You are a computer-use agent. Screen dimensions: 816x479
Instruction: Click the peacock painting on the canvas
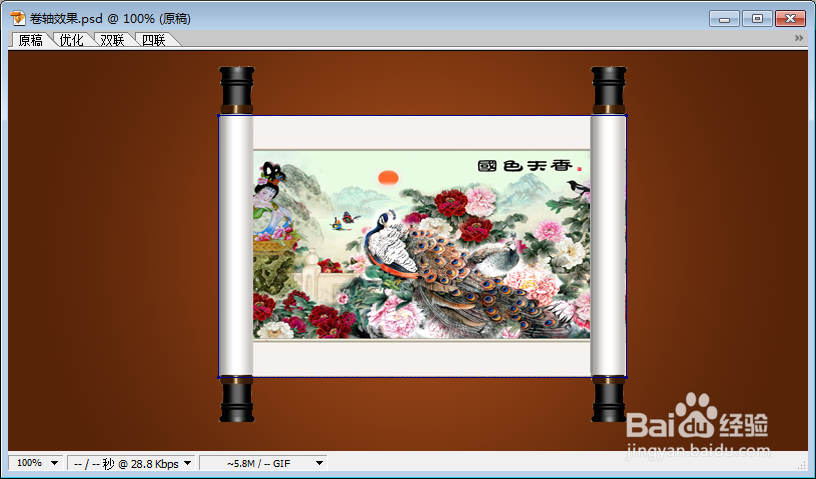(x=422, y=245)
